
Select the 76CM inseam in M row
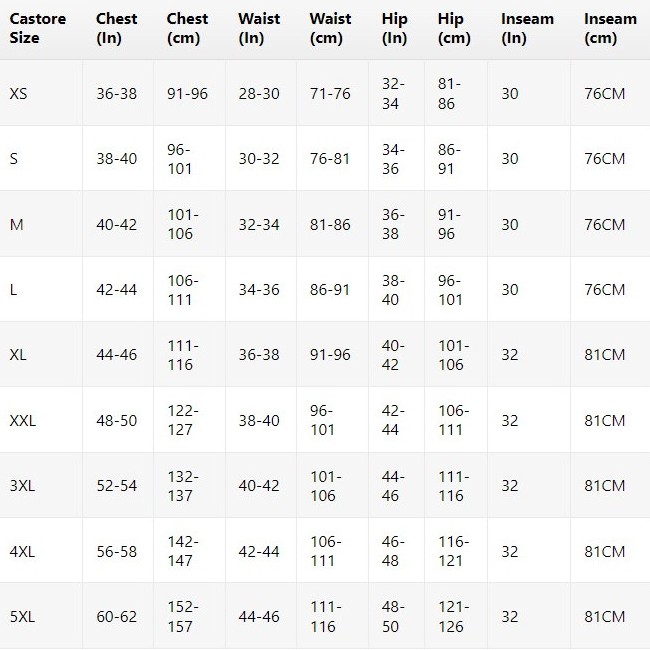(x=605, y=225)
